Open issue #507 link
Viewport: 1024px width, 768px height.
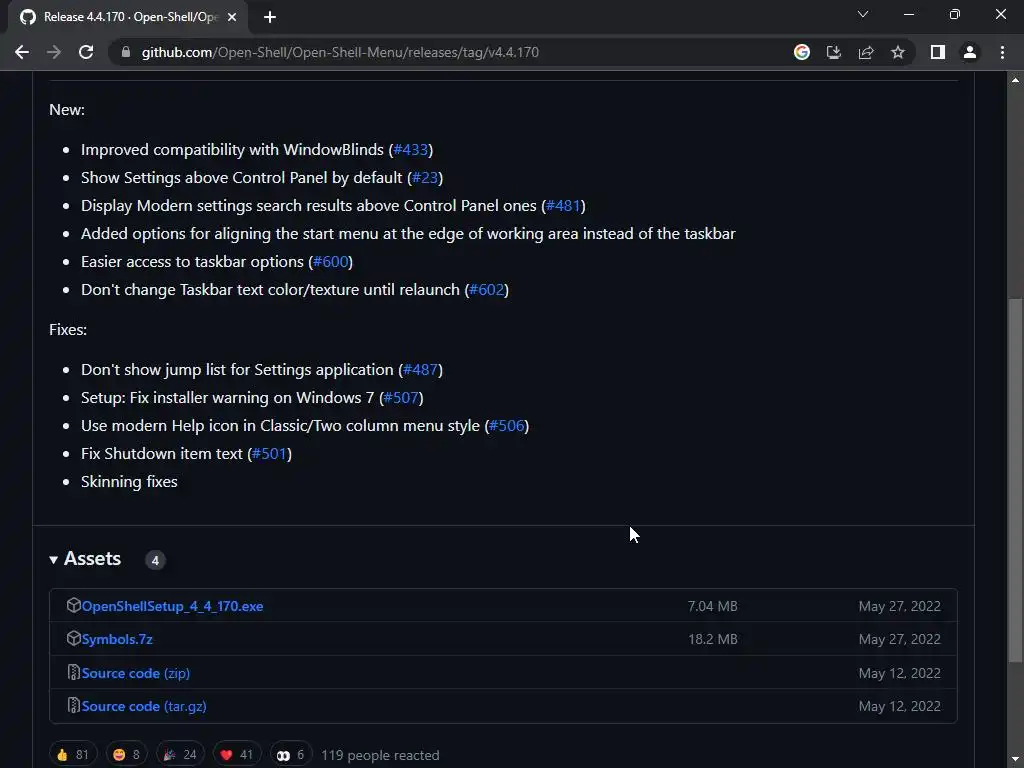pos(401,398)
